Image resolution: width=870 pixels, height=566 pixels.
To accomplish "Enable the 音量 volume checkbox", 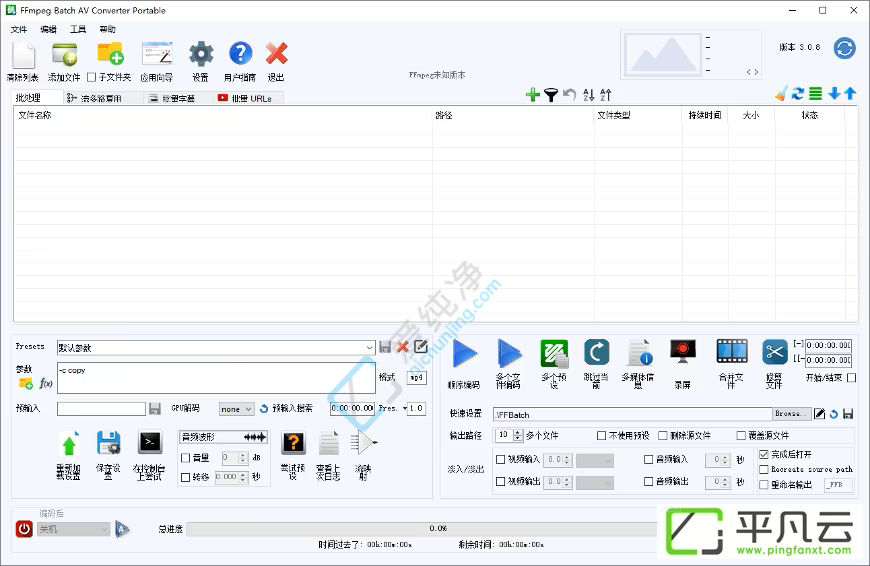I will tap(186, 458).
